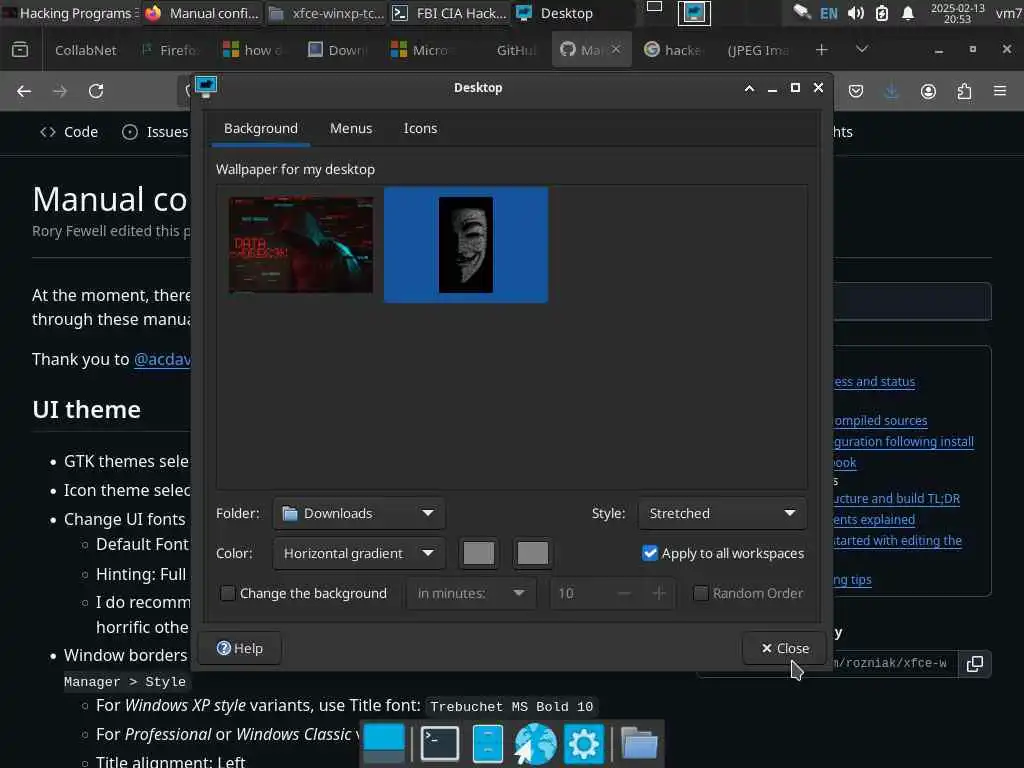Click the workspace switcher monitor icon
1024x768 pixels.
tap(694, 13)
